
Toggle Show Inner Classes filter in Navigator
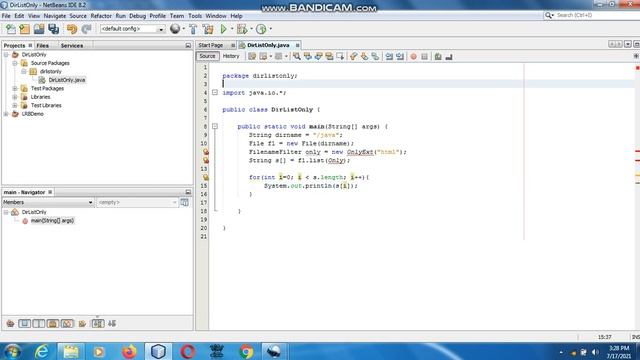(67, 324)
